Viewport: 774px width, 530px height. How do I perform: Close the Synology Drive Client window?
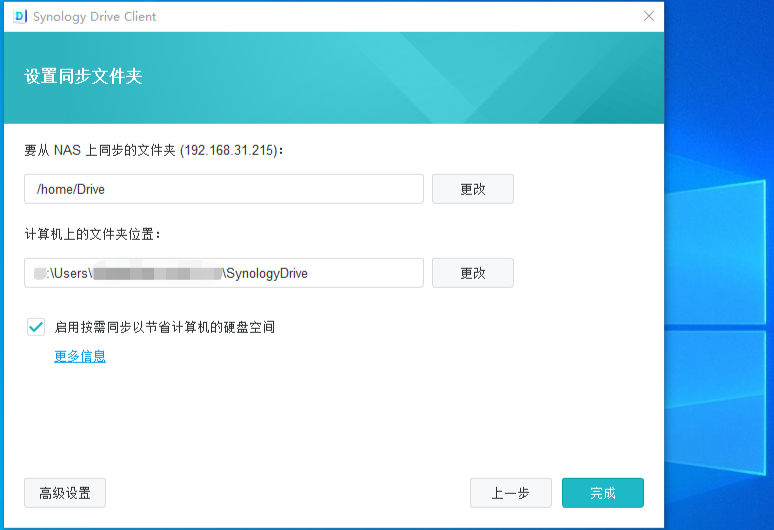(649, 16)
